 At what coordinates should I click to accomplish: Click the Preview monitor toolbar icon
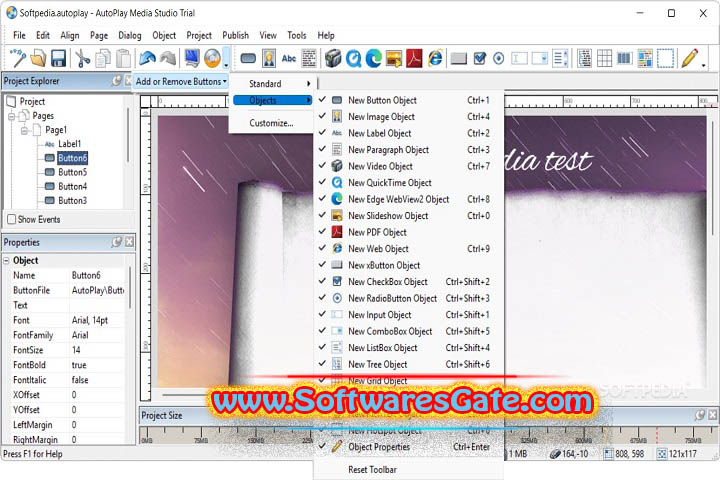coord(191,58)
